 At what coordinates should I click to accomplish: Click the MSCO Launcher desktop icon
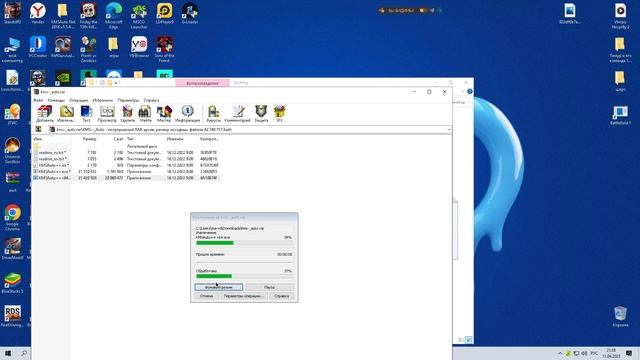[x=139, y=16]
